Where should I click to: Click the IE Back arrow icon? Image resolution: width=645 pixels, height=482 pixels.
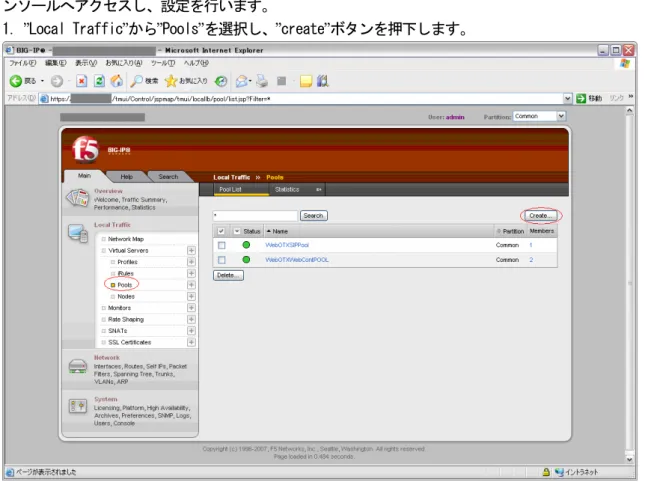(x=16, y=81)
